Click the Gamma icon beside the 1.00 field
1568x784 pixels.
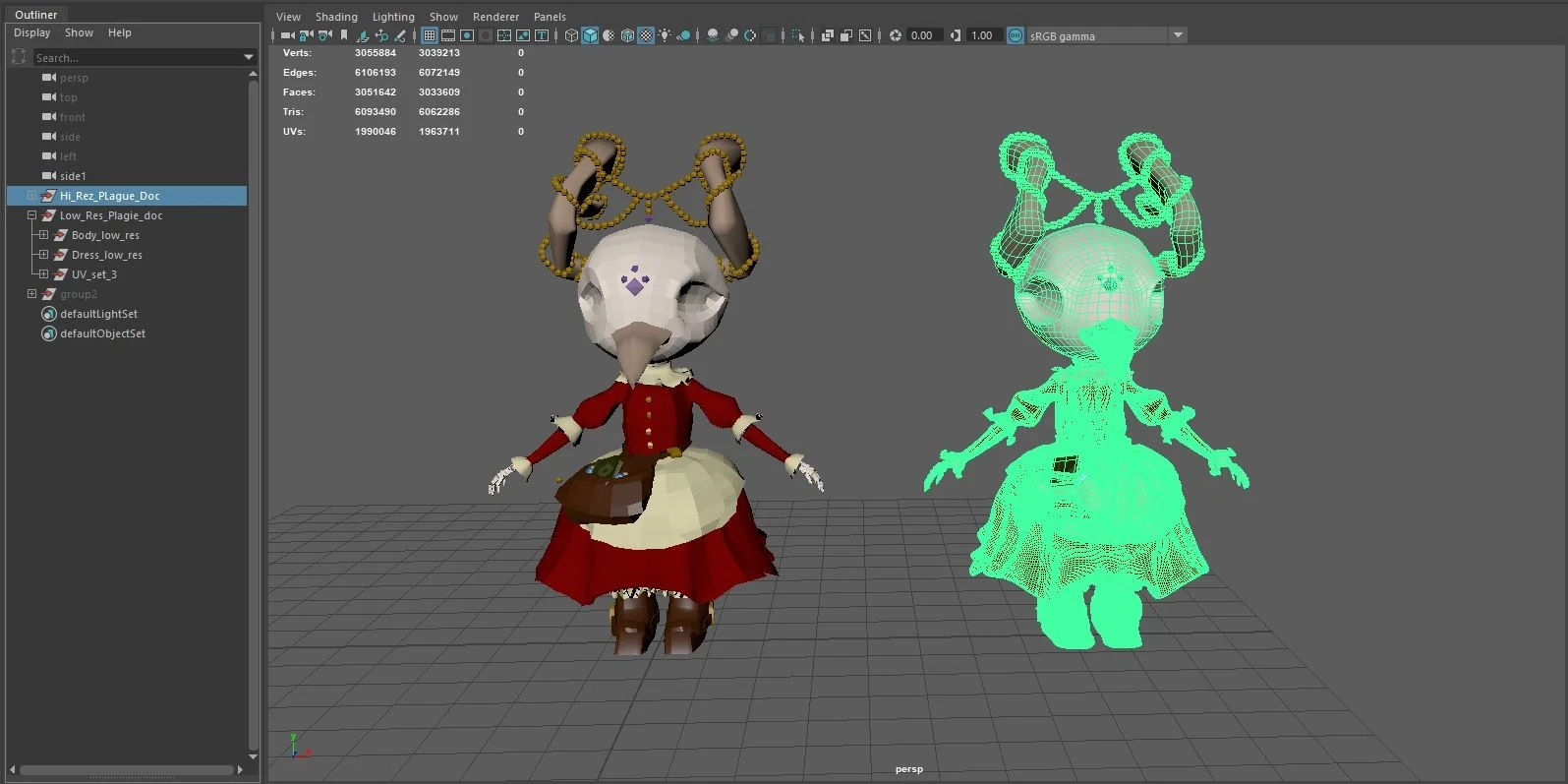(956, 35)
